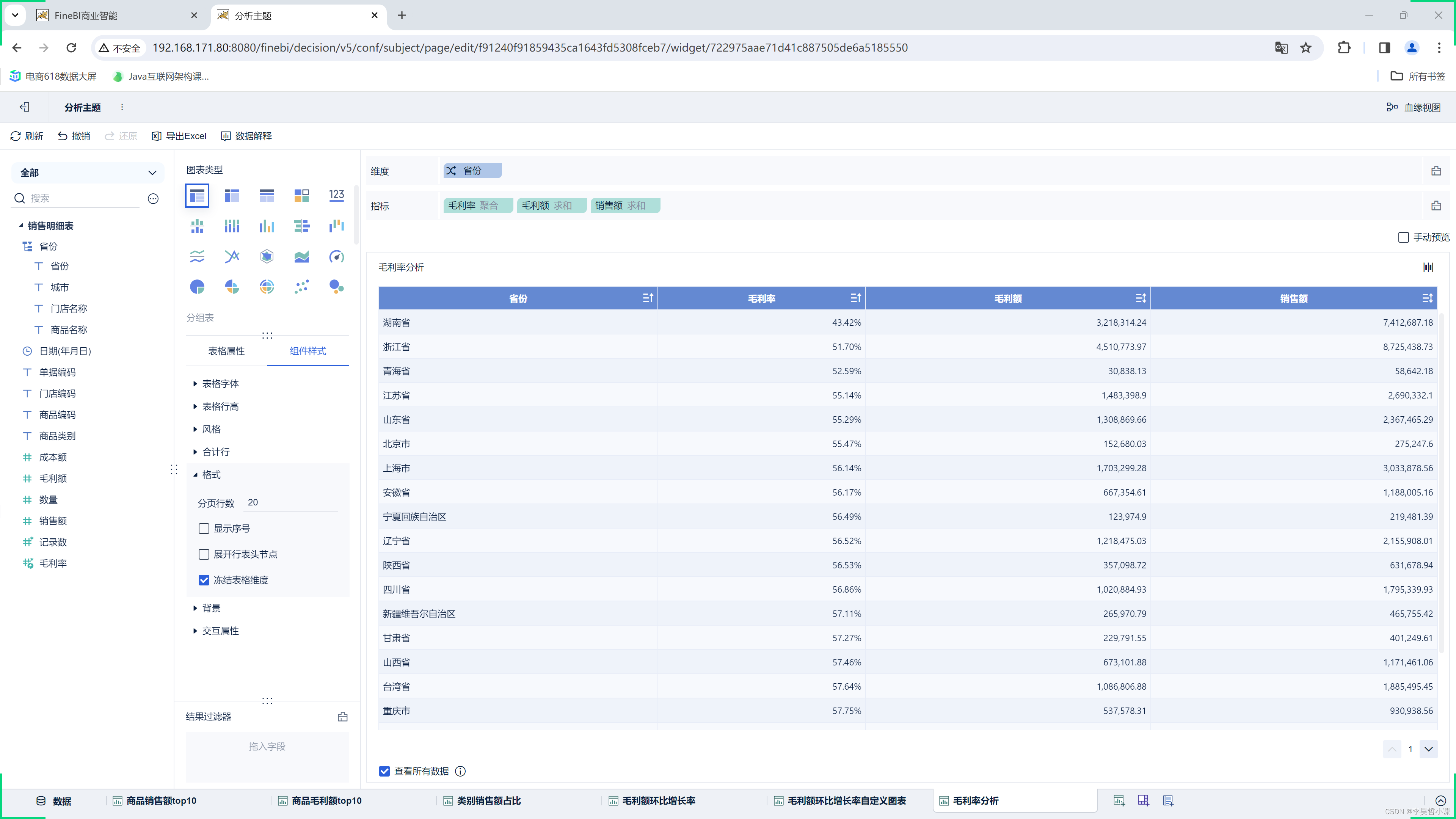Collapse the 销售明细表 tree node
The width and height of the screenshot is (1456, 819).
21,226
